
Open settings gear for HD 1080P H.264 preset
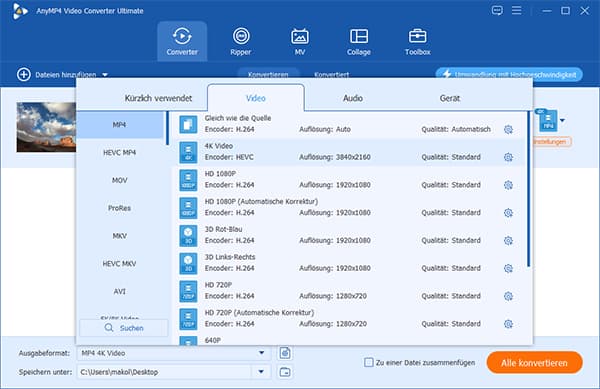tap(508, 185)
